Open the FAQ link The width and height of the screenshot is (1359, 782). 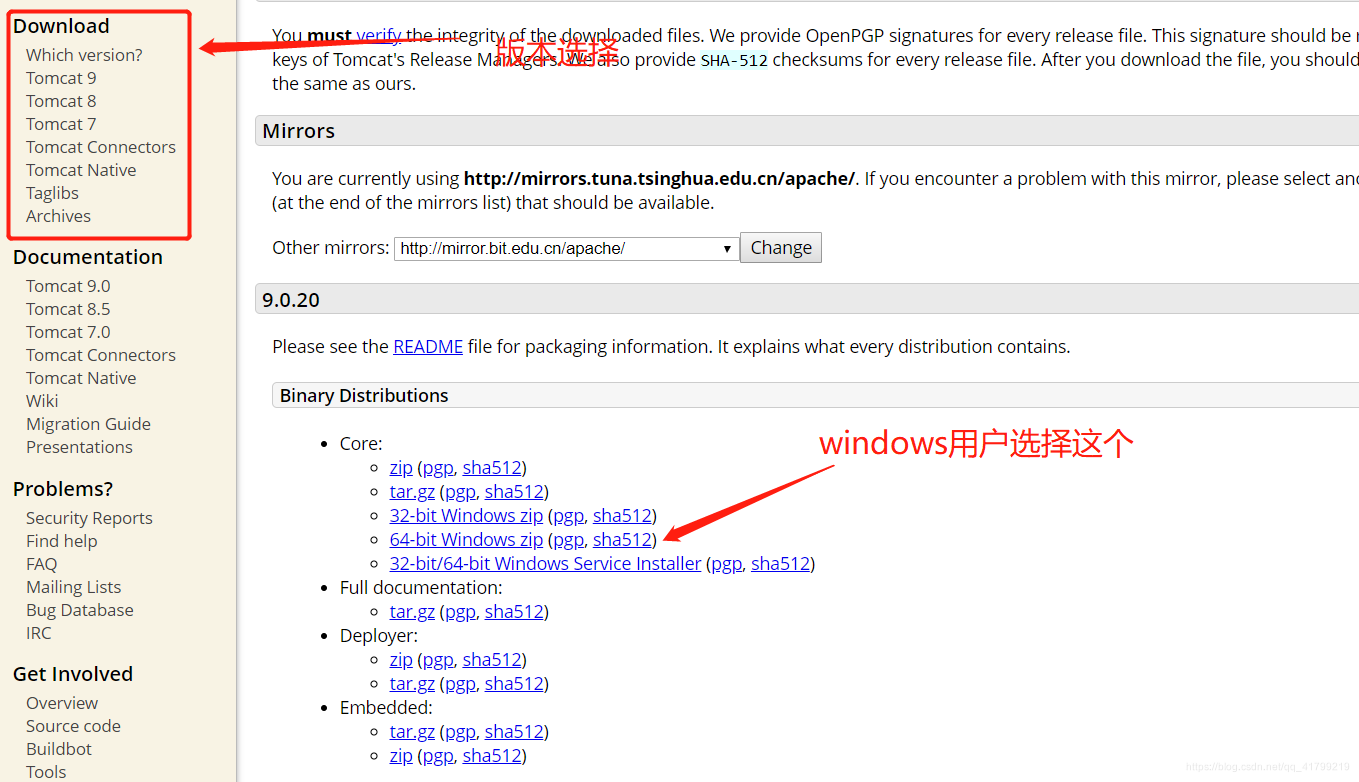coord(42,564)
